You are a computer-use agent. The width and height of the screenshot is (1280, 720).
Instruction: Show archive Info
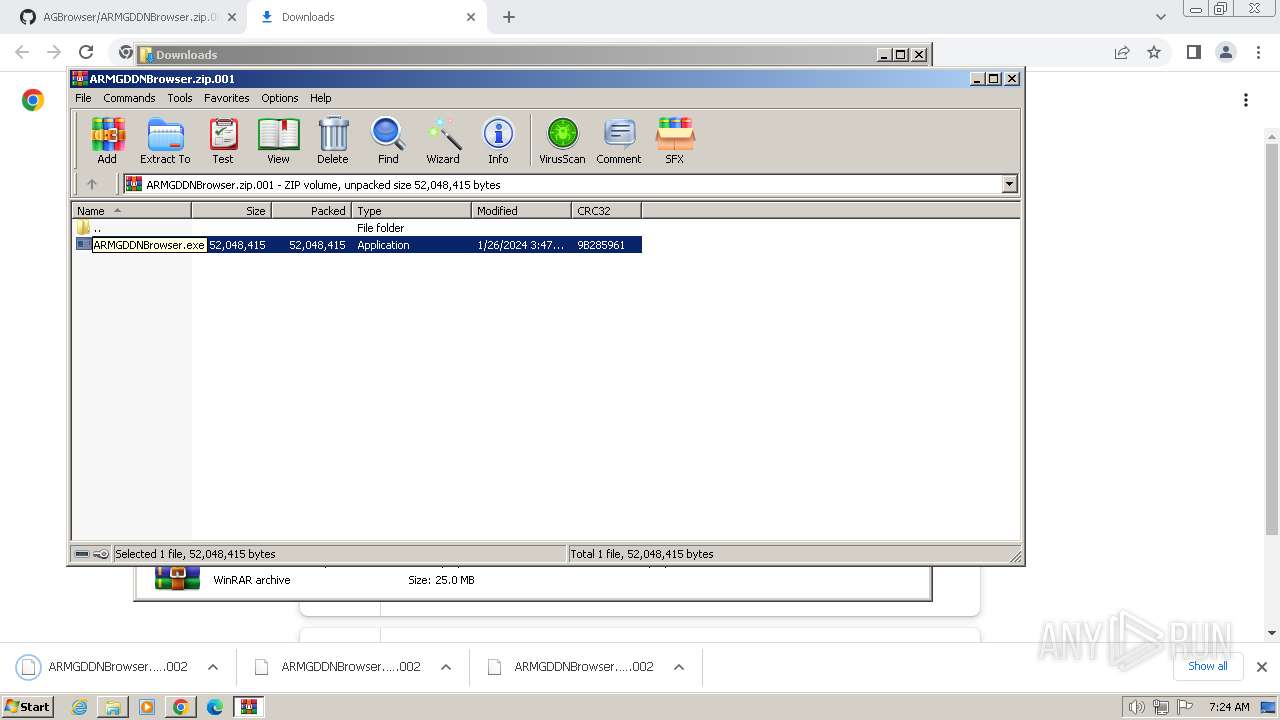click(498, 140)
